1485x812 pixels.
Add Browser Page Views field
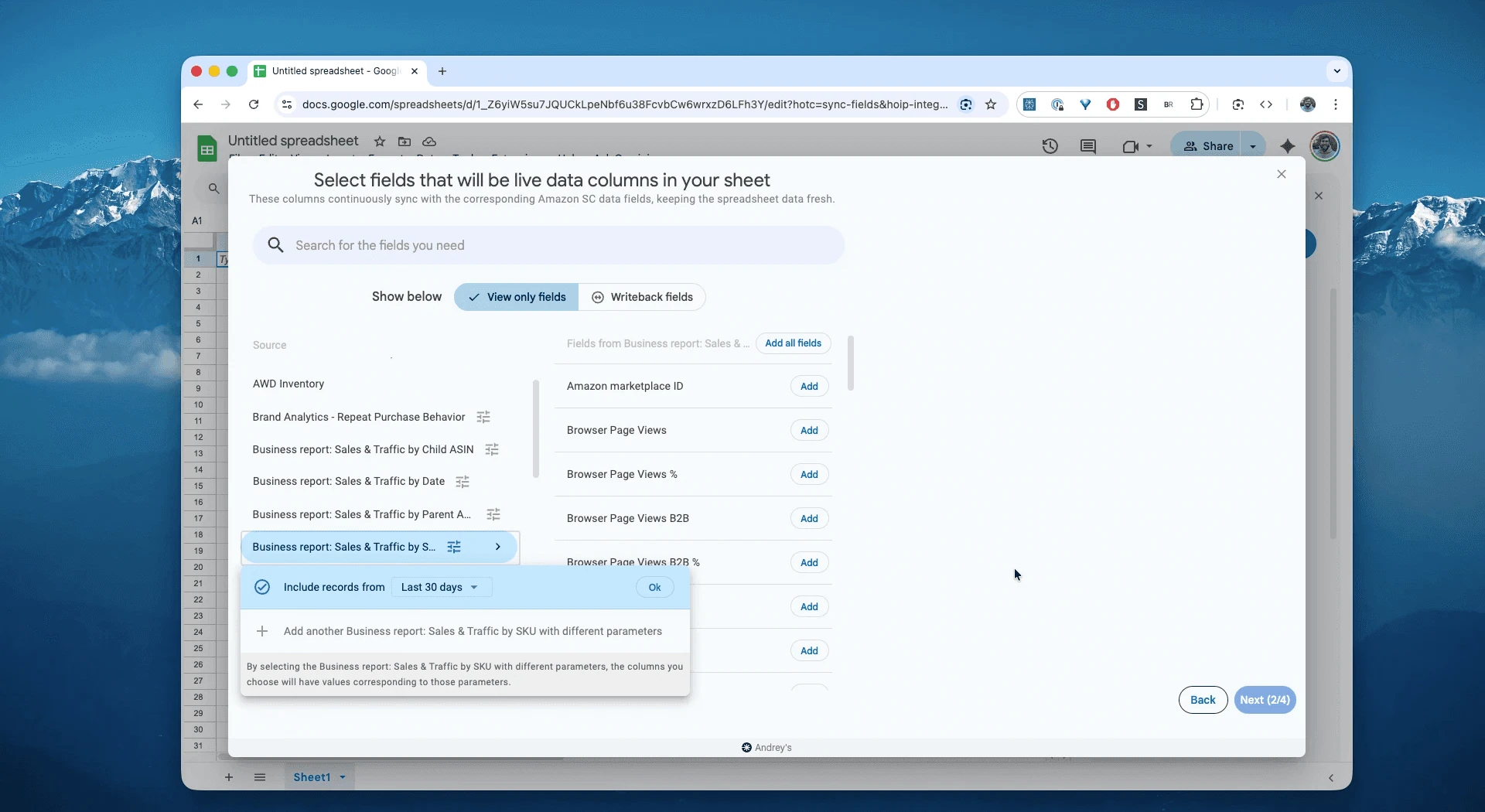pyautogui.click(x=809, y=431)
